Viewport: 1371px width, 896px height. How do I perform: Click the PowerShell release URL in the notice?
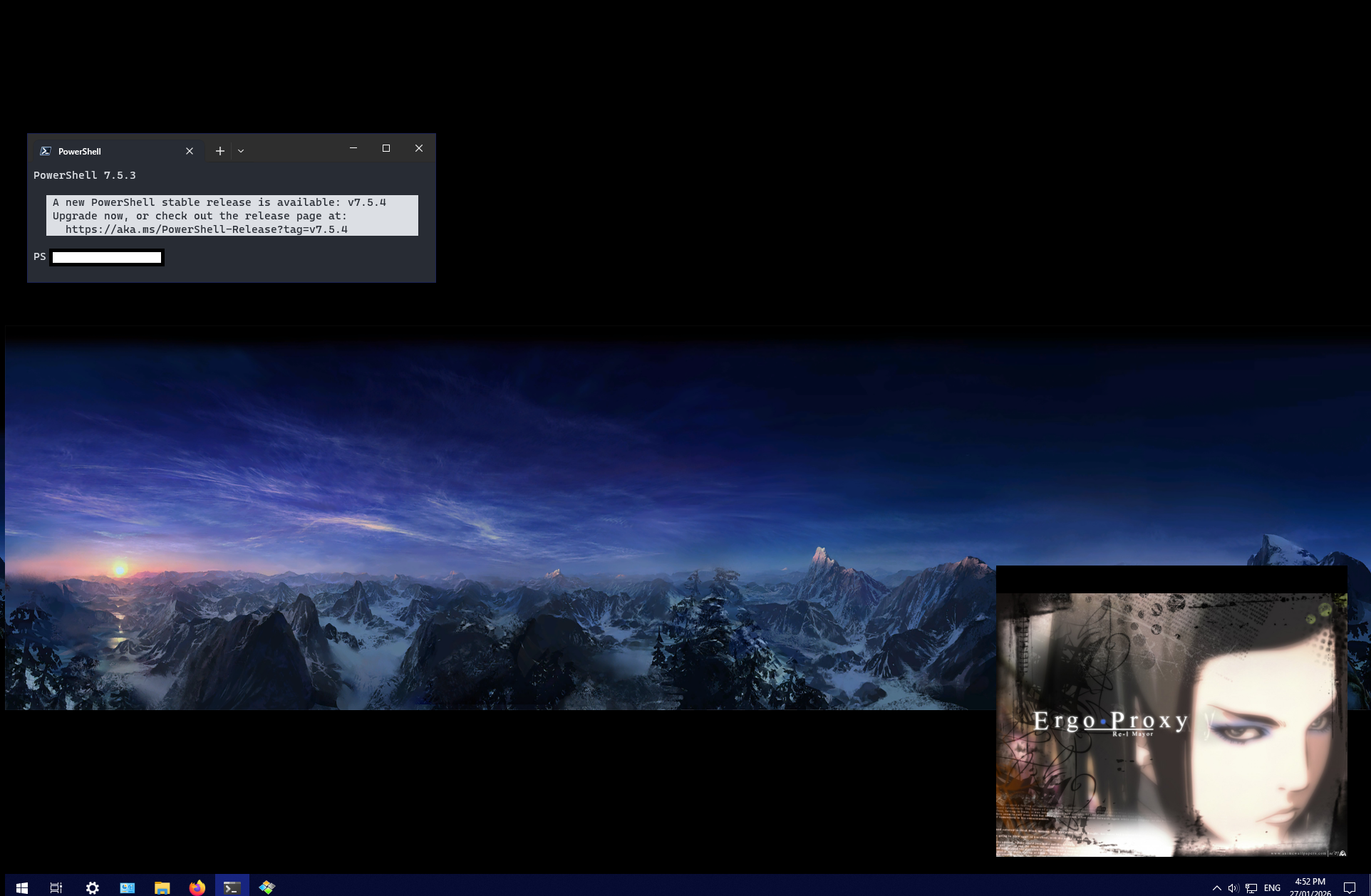pyautogui.click(x=206, y=229)
